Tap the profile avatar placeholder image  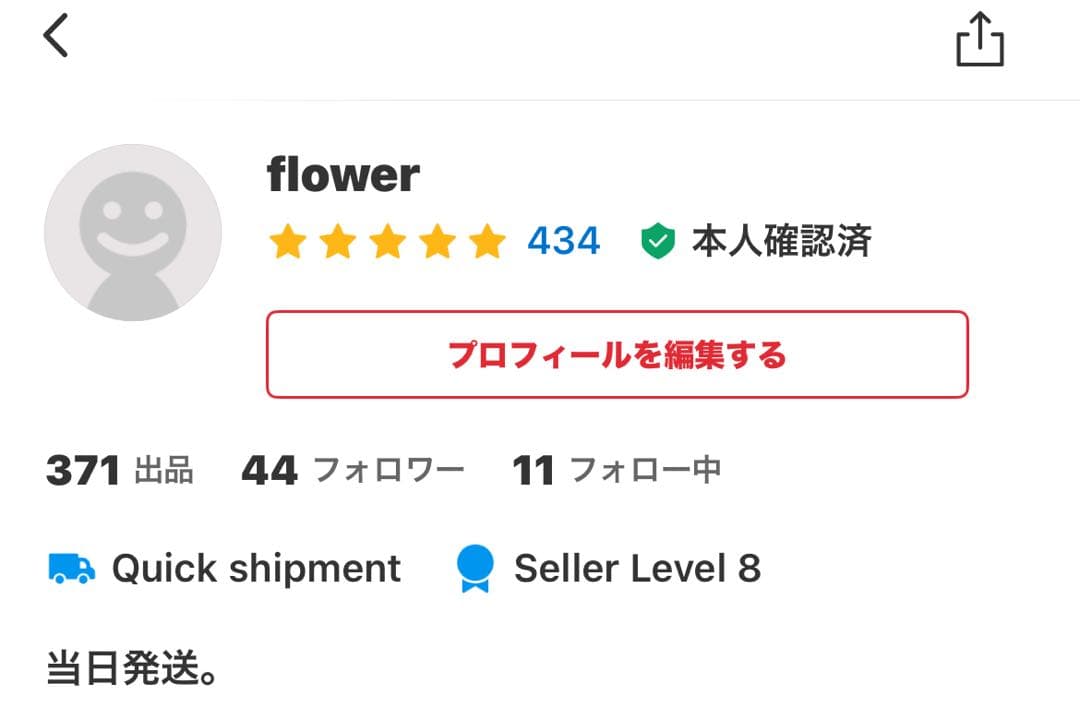click(133, 231)
